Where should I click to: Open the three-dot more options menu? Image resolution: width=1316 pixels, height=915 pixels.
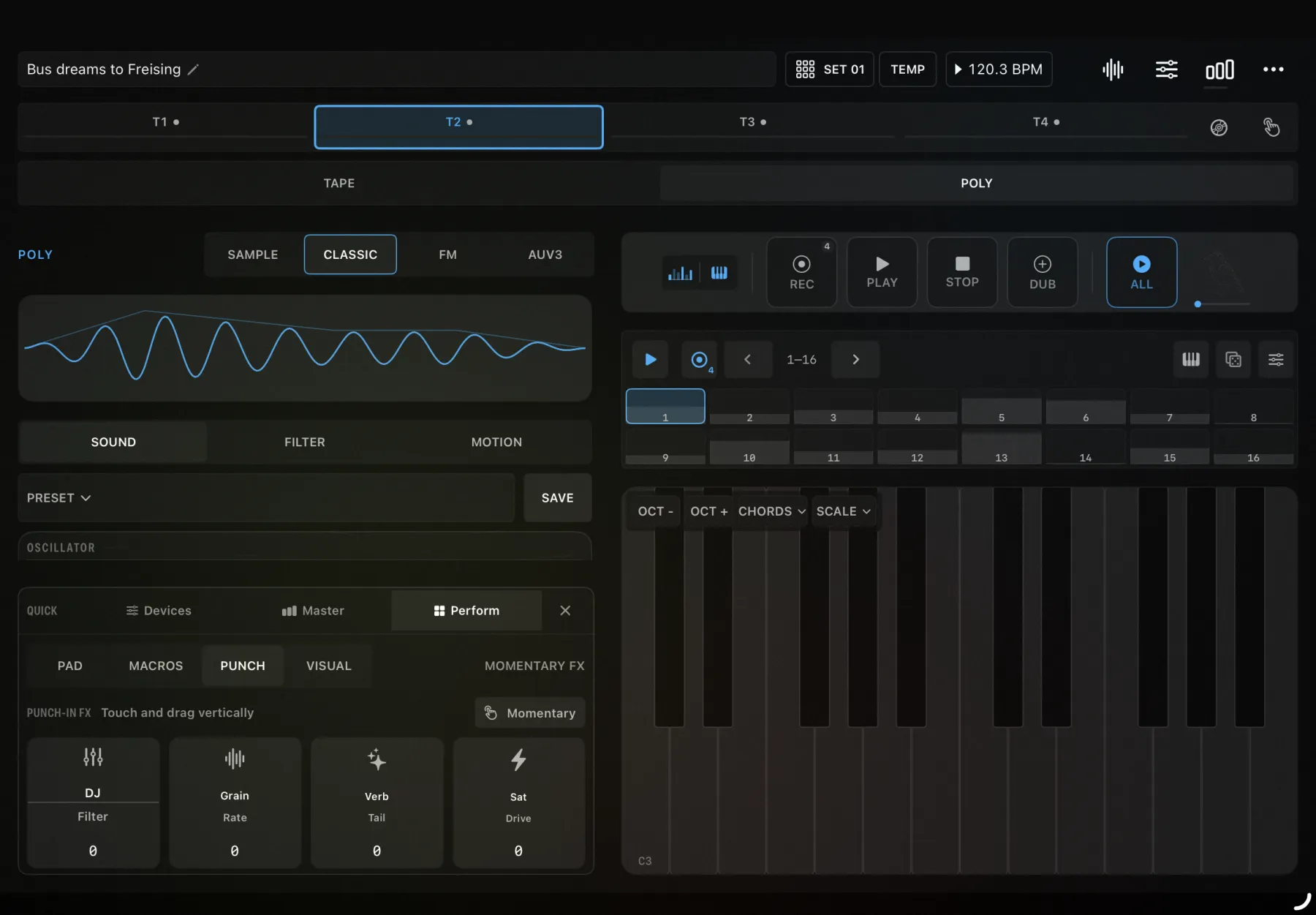(1273, 69)
